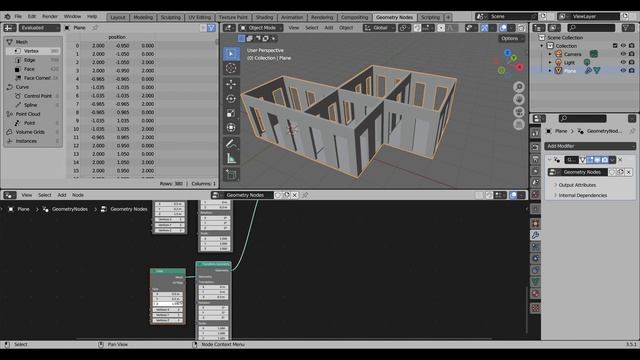
Task: Toggle spreadsheet selected-only filter icon
Action: (x=203, y=28)
